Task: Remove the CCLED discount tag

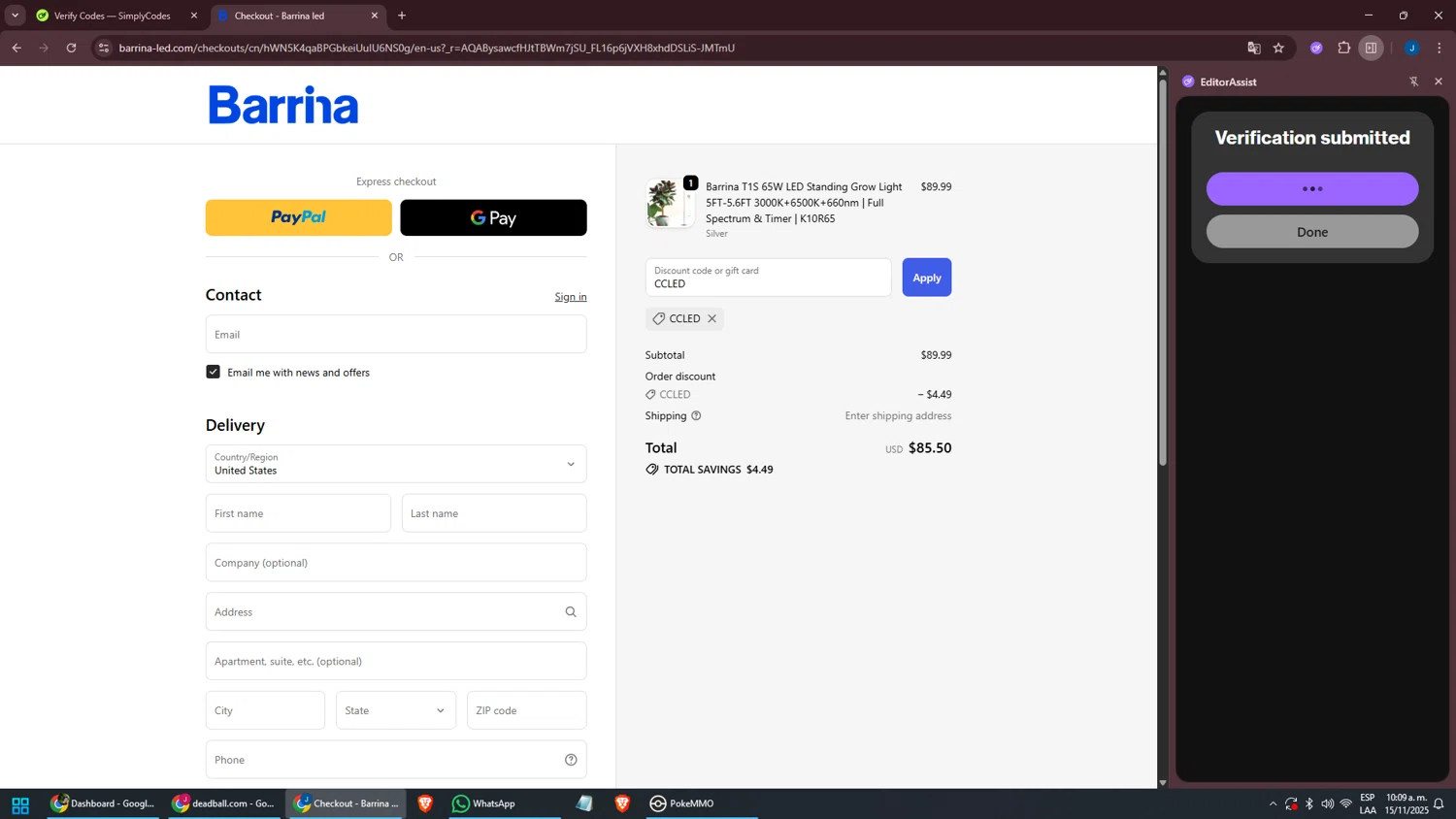Action: coord(711,318)
